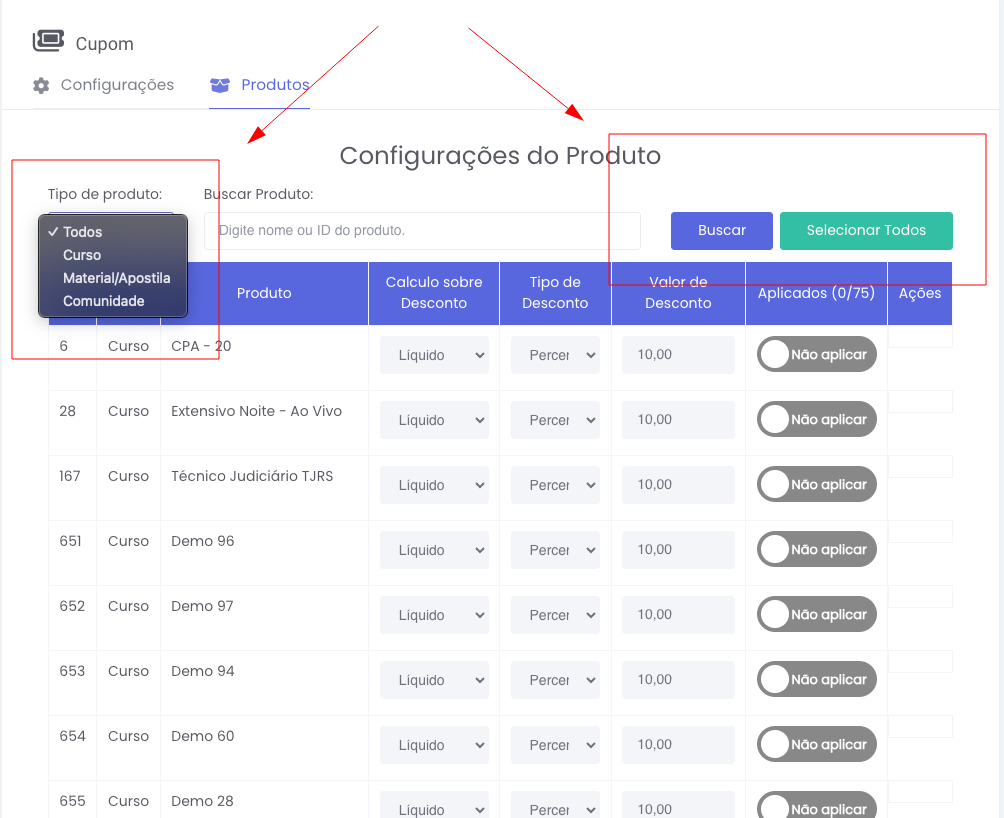Click the Cupom ticket icon
The image size is (1004, 818).
click(x=47, y=41)
